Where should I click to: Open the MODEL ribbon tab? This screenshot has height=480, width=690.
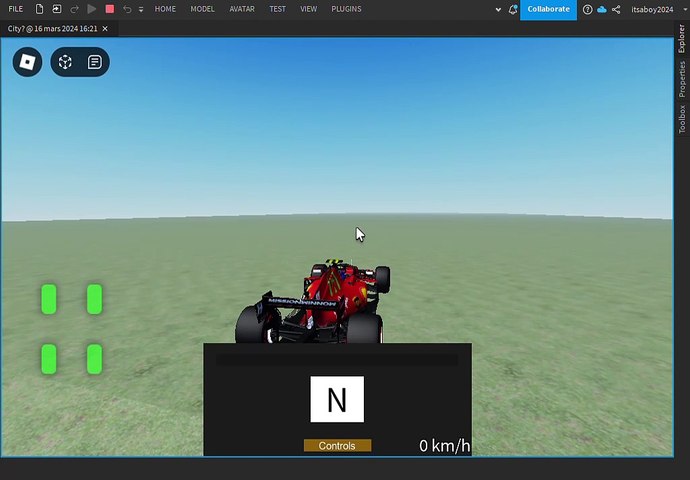(202, 9)
